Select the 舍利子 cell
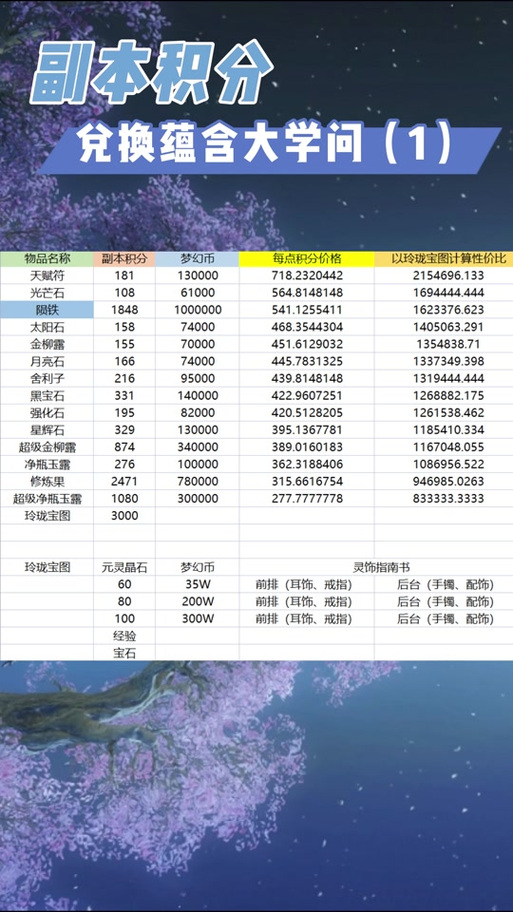The height and width of the screenshot is (912, 513). 47,378
